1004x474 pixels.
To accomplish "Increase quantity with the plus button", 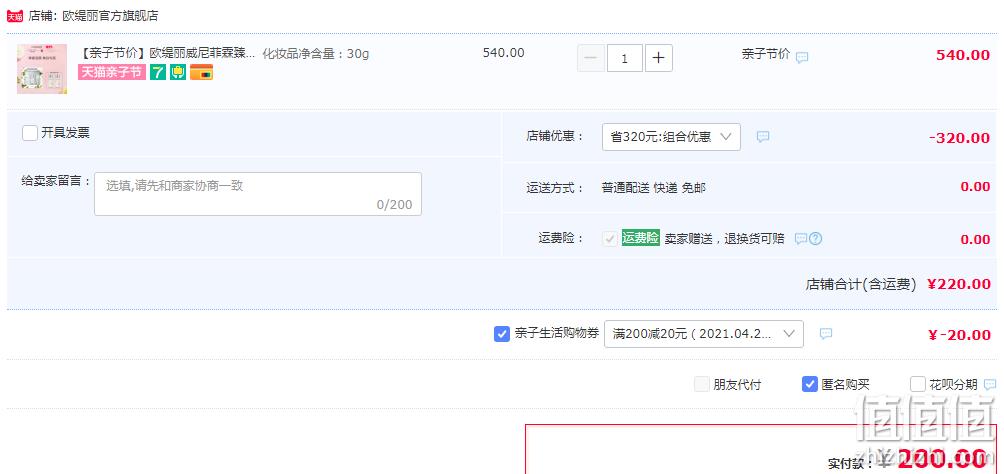I will [659, 58].
